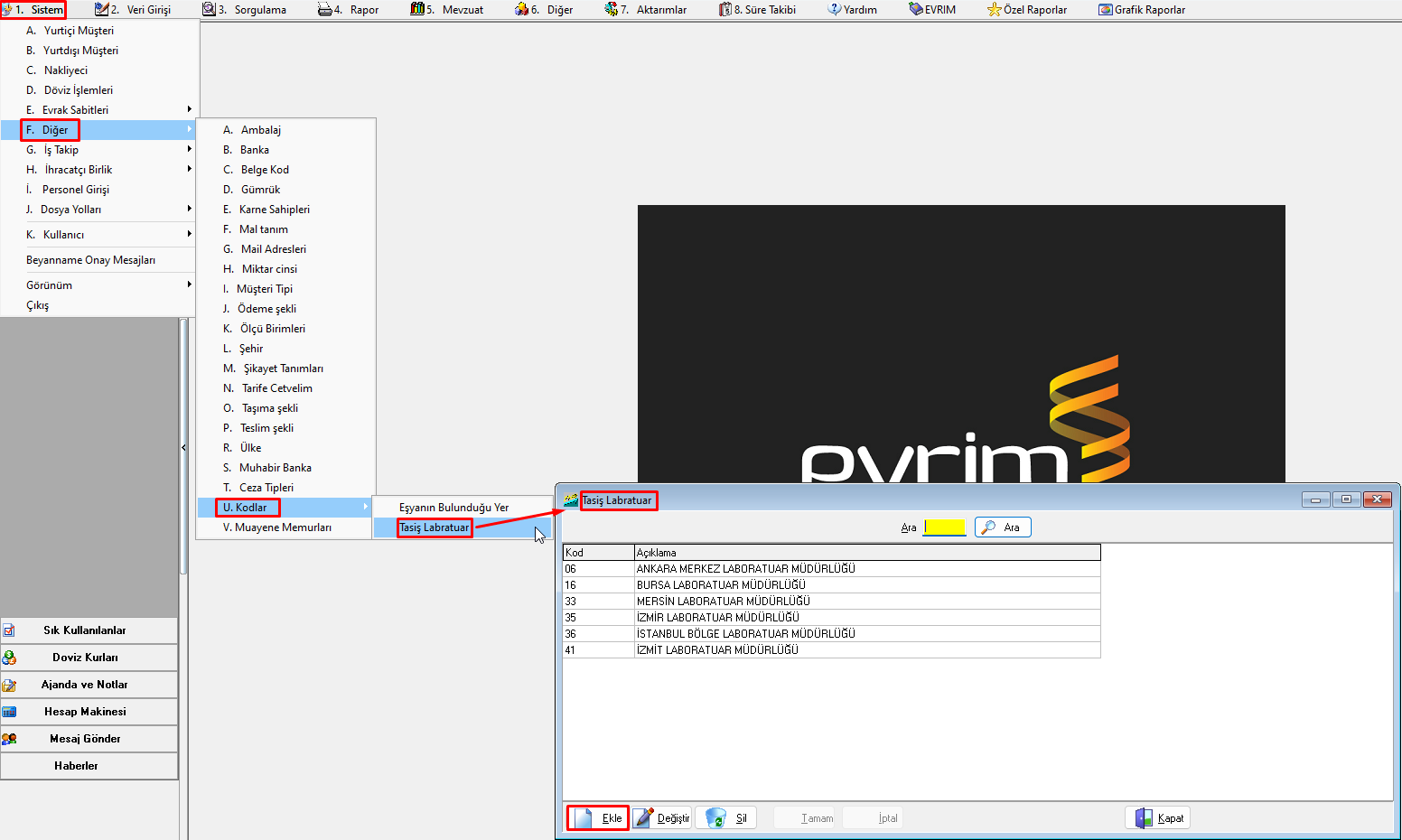This screenshot has height=840, width=1402.
Task: Open the 6. Diğer menu
Action: (x=544, y=10)
